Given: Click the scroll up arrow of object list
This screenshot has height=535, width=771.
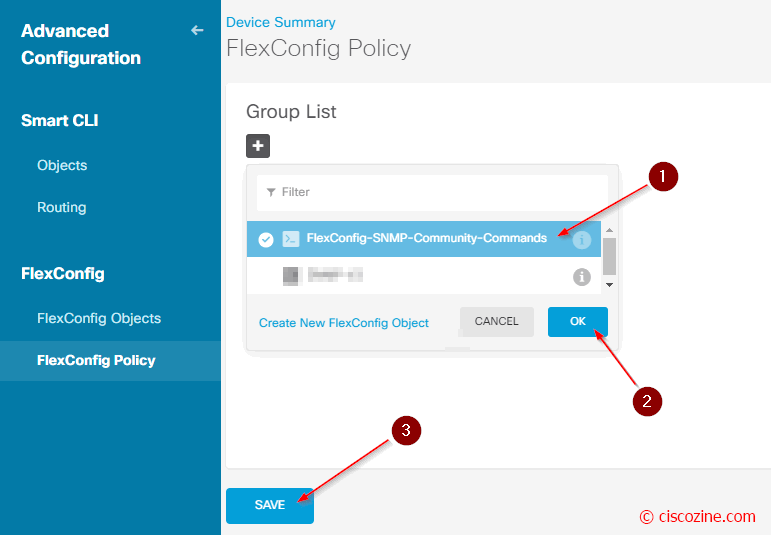Looking at the screenshot, I should [x=609, y=230].
